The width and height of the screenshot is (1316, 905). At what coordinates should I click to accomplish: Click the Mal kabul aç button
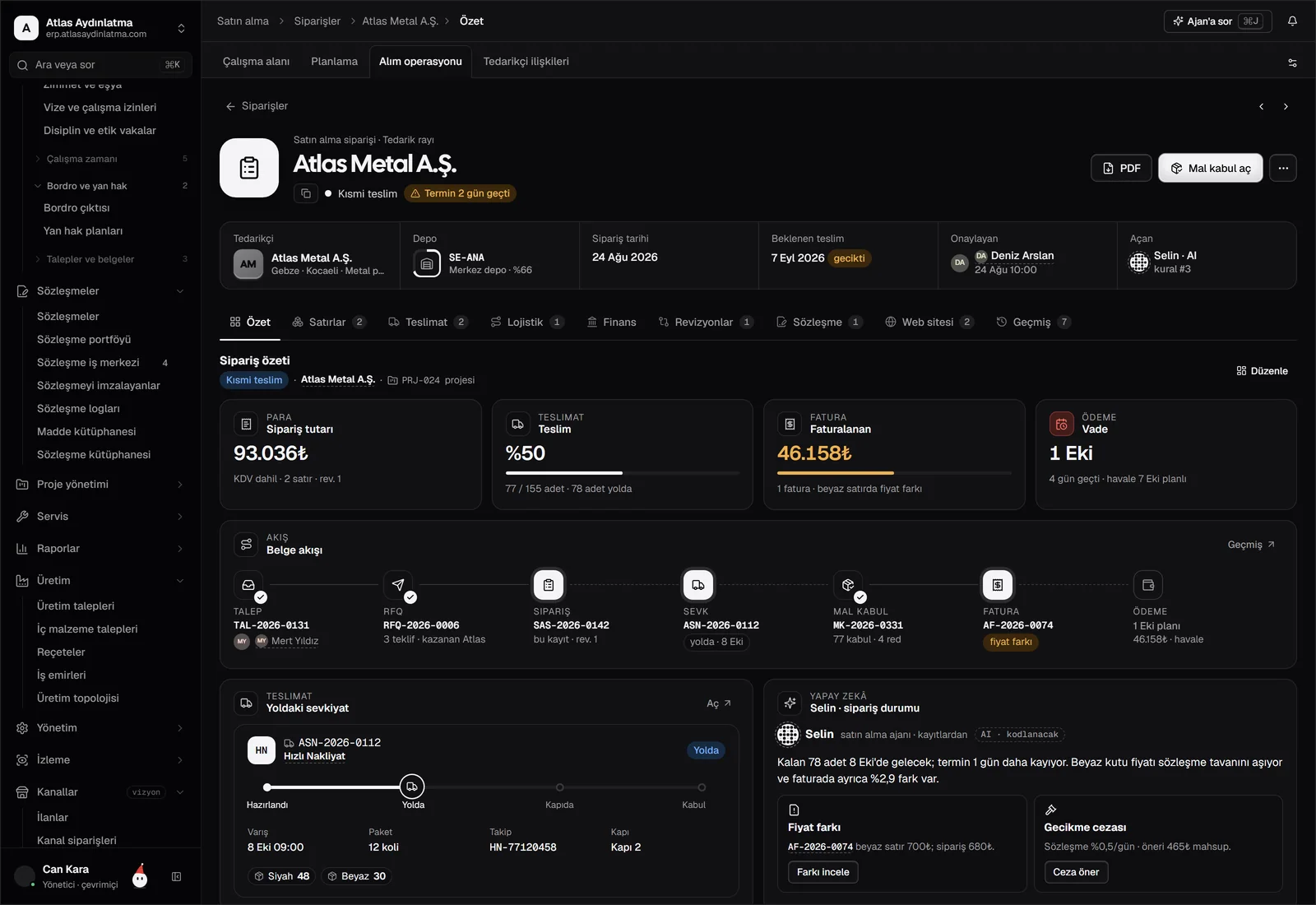tap(1211, 168)
